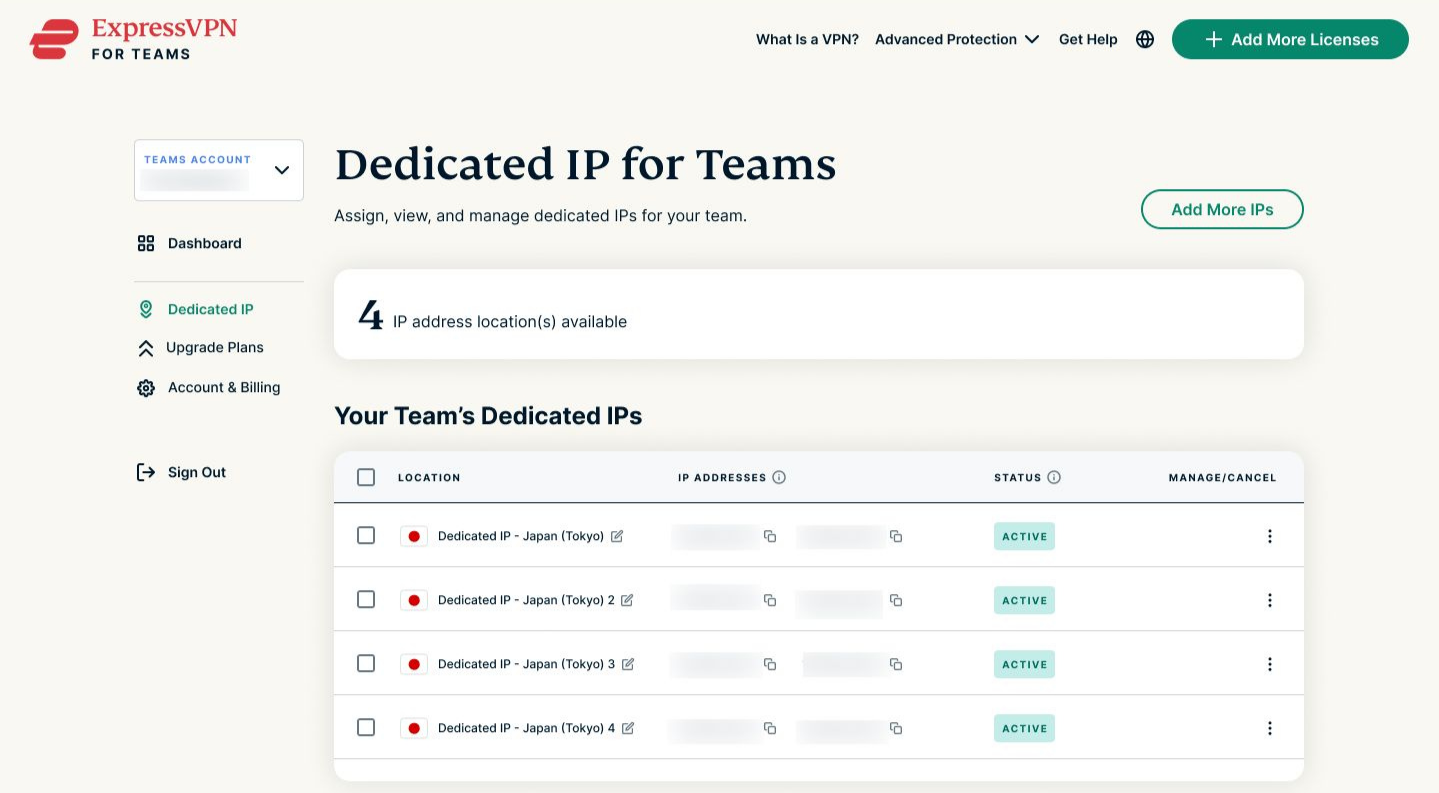Click the Status column header text

pos(1018,478)
